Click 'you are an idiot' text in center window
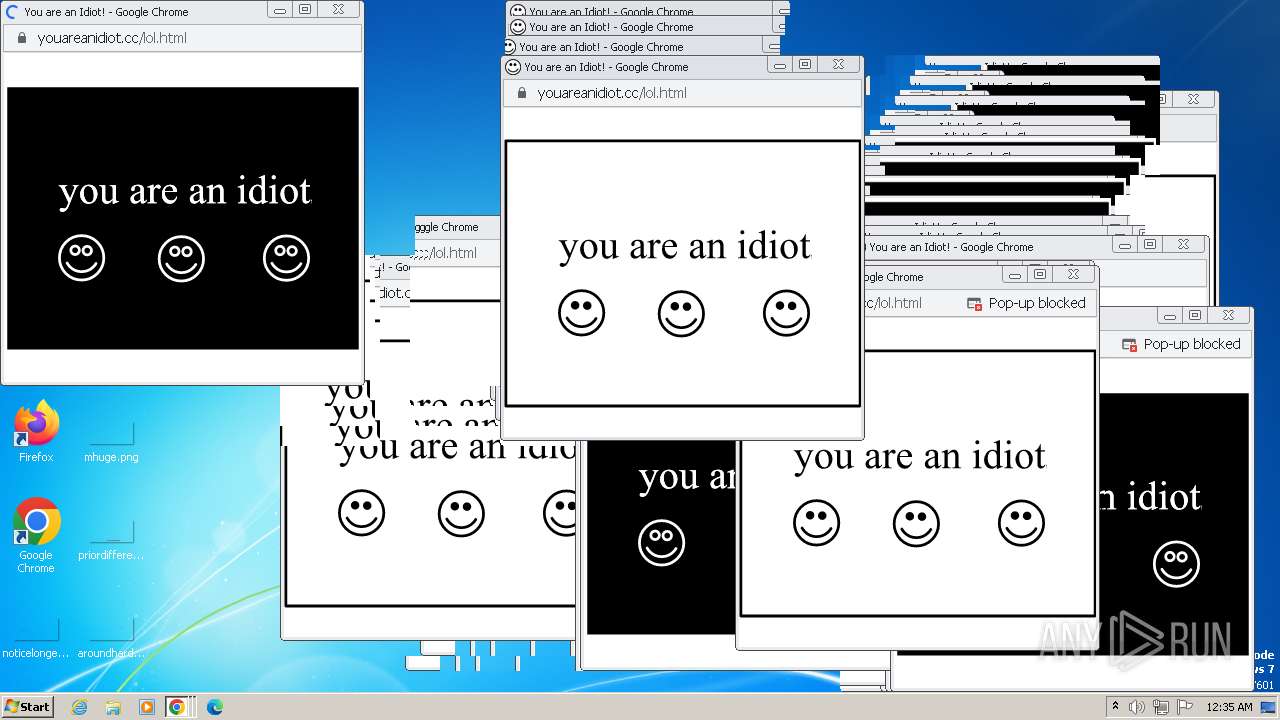The width and height of the screenshot is (1280, 720). pos(685,246)
